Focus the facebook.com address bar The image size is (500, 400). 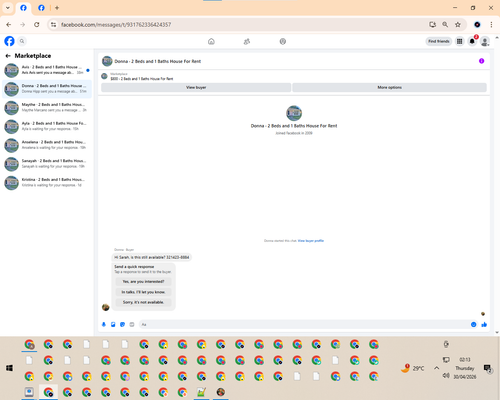coord(240,25)
